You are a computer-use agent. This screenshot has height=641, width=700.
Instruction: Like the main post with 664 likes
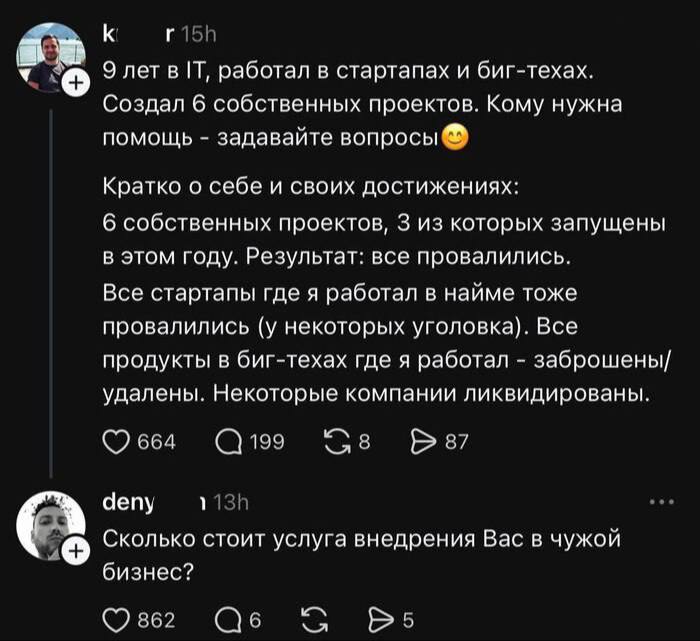point(118,441)
